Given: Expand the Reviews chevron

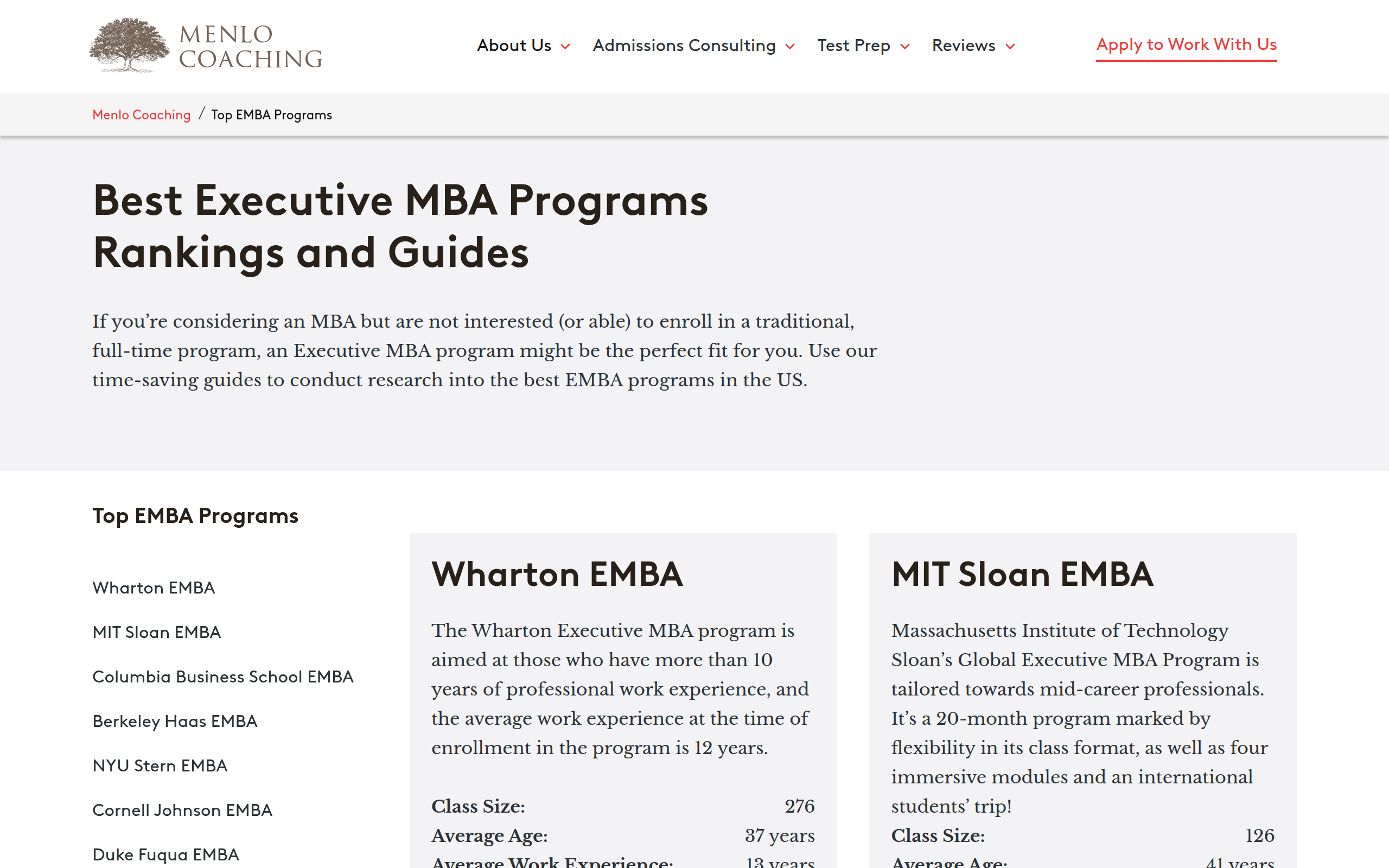Looking at the screenshot, I should click(1010, 47).
